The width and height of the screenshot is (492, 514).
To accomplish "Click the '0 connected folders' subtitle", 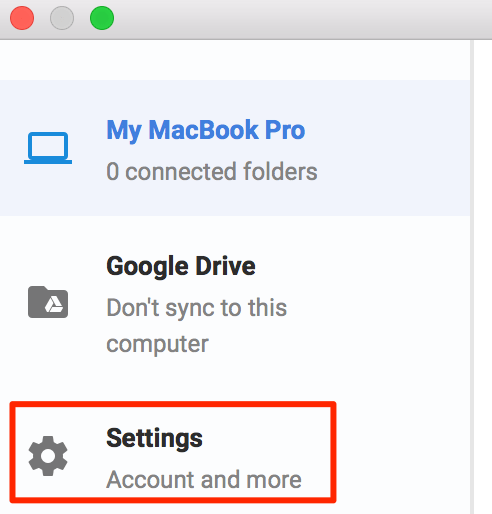I will point(212,171).
